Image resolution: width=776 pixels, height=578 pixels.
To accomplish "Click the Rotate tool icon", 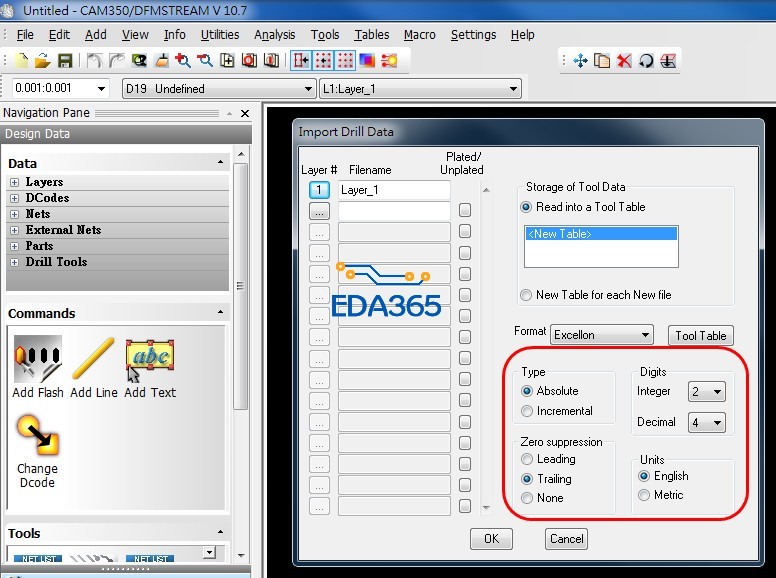I will pos(646,61).
